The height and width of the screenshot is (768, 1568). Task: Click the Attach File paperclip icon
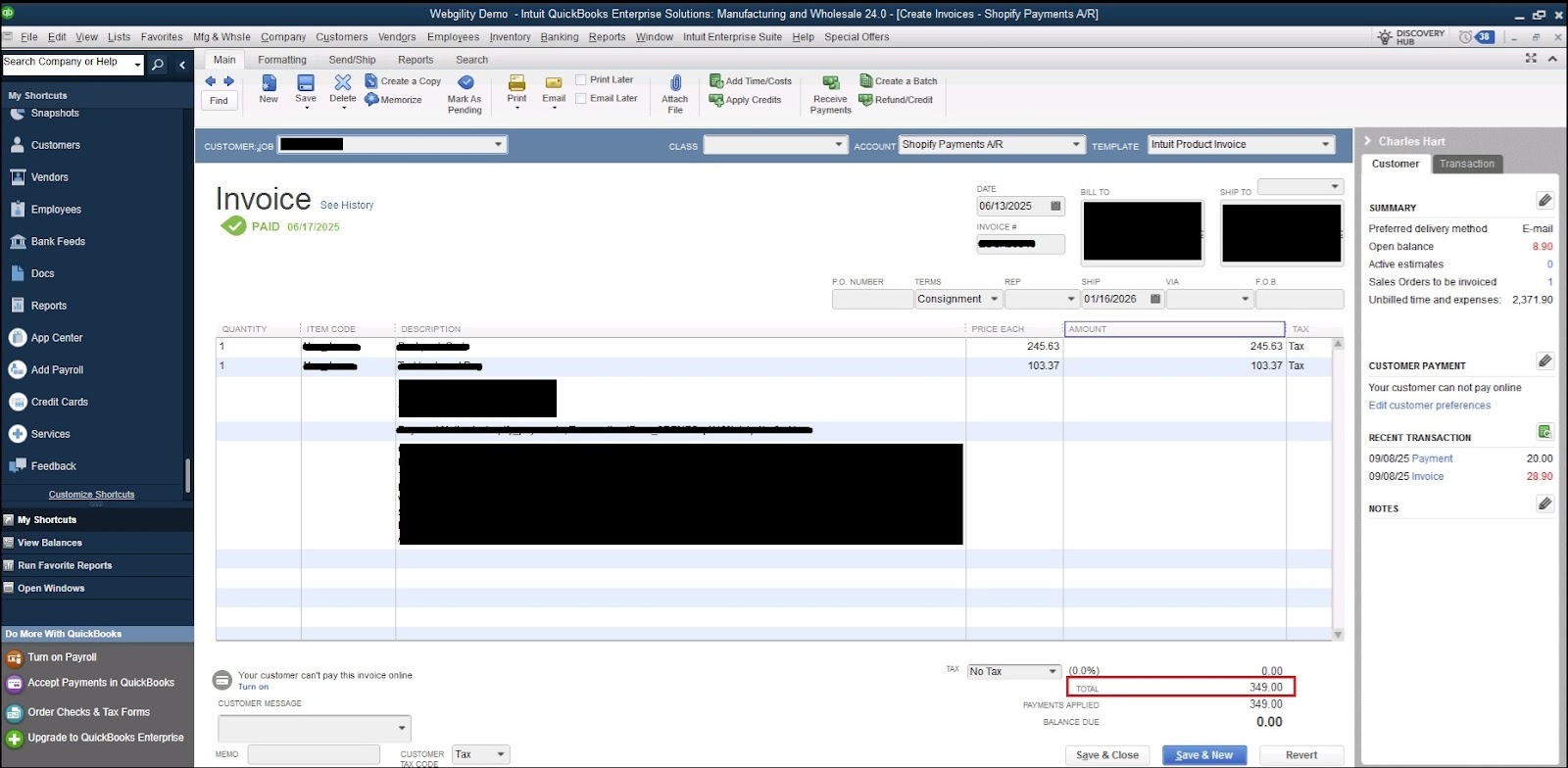coord(675,84)
